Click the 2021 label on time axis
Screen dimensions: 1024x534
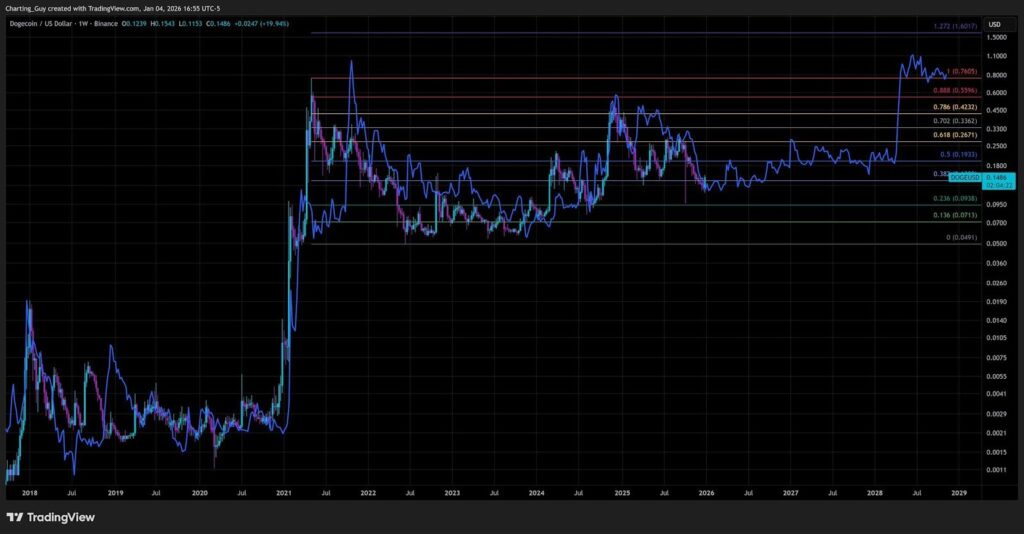click(x=284, y=493)
